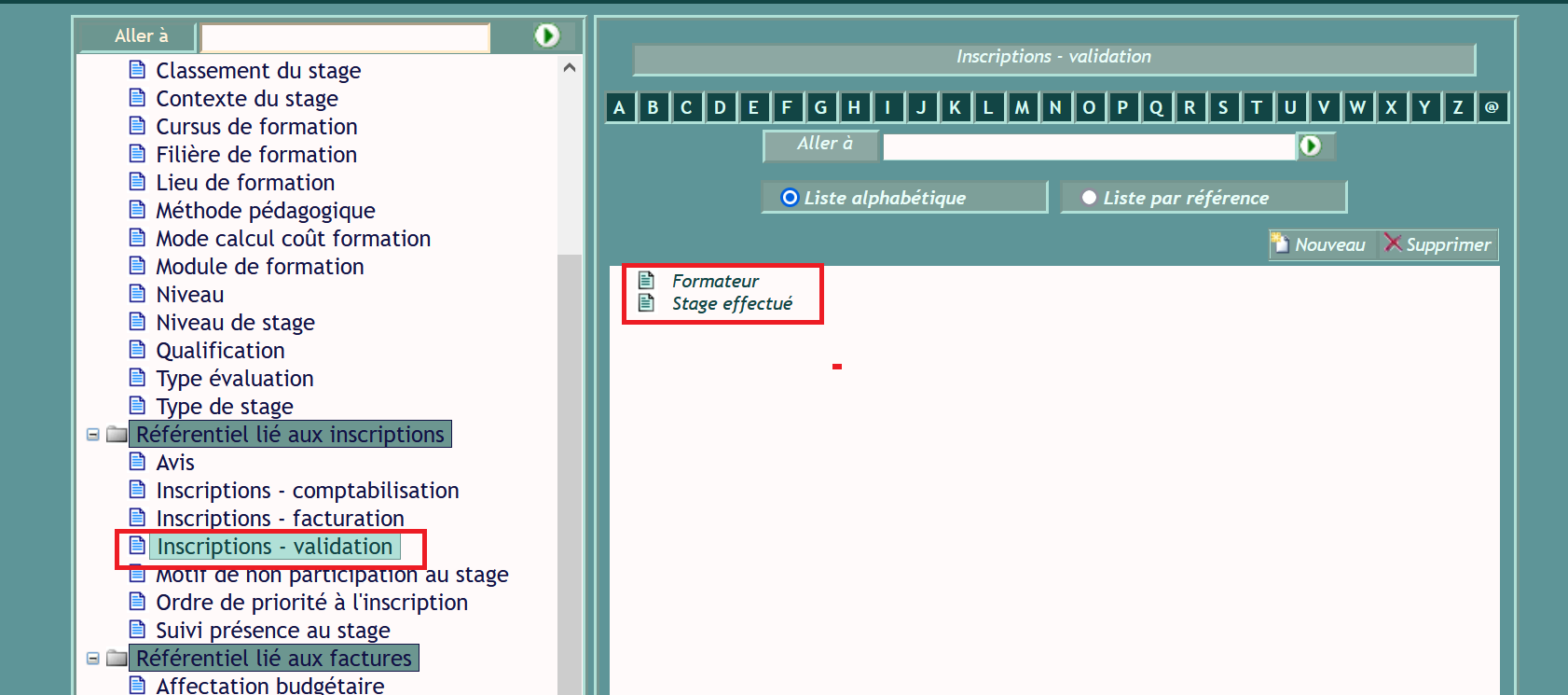Click the Nouveau document icon

(1280, 243)
